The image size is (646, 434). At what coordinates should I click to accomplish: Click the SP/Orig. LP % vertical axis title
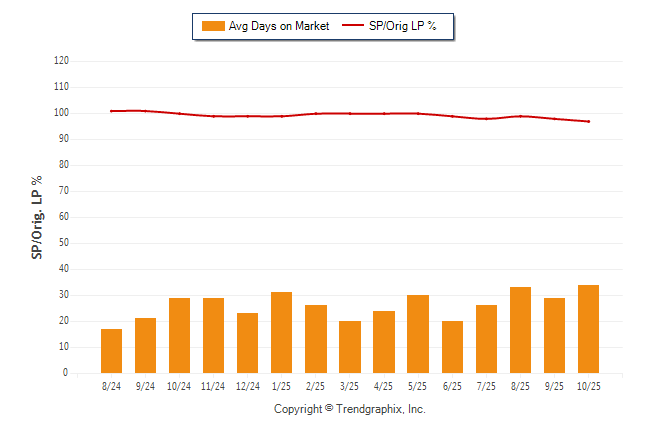click(x=37, y=217)
